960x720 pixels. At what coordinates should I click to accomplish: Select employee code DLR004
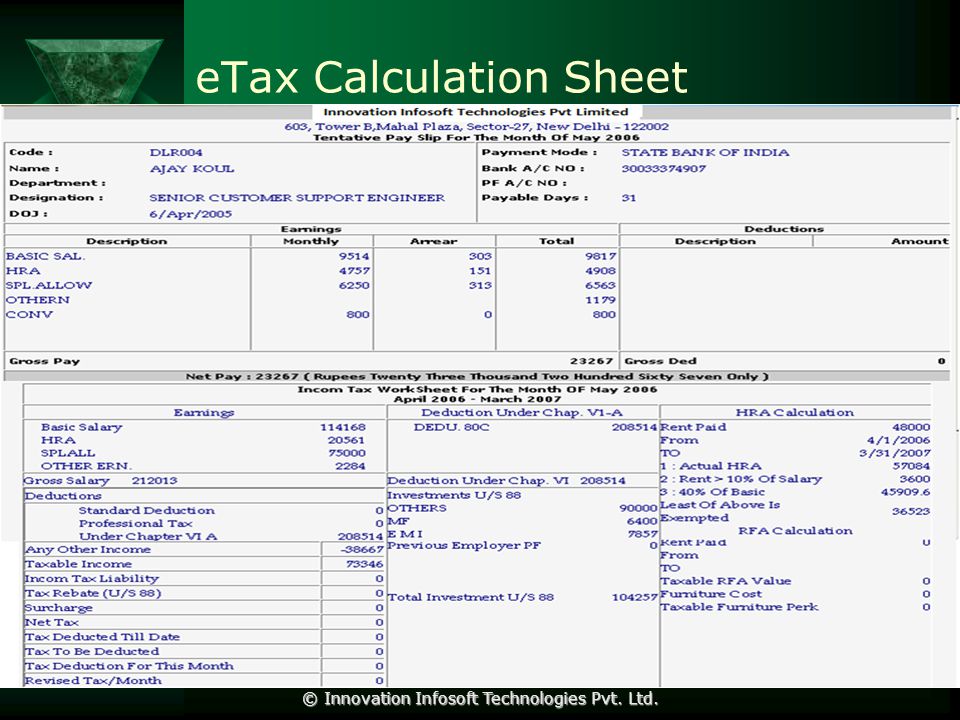pos(176,152)
